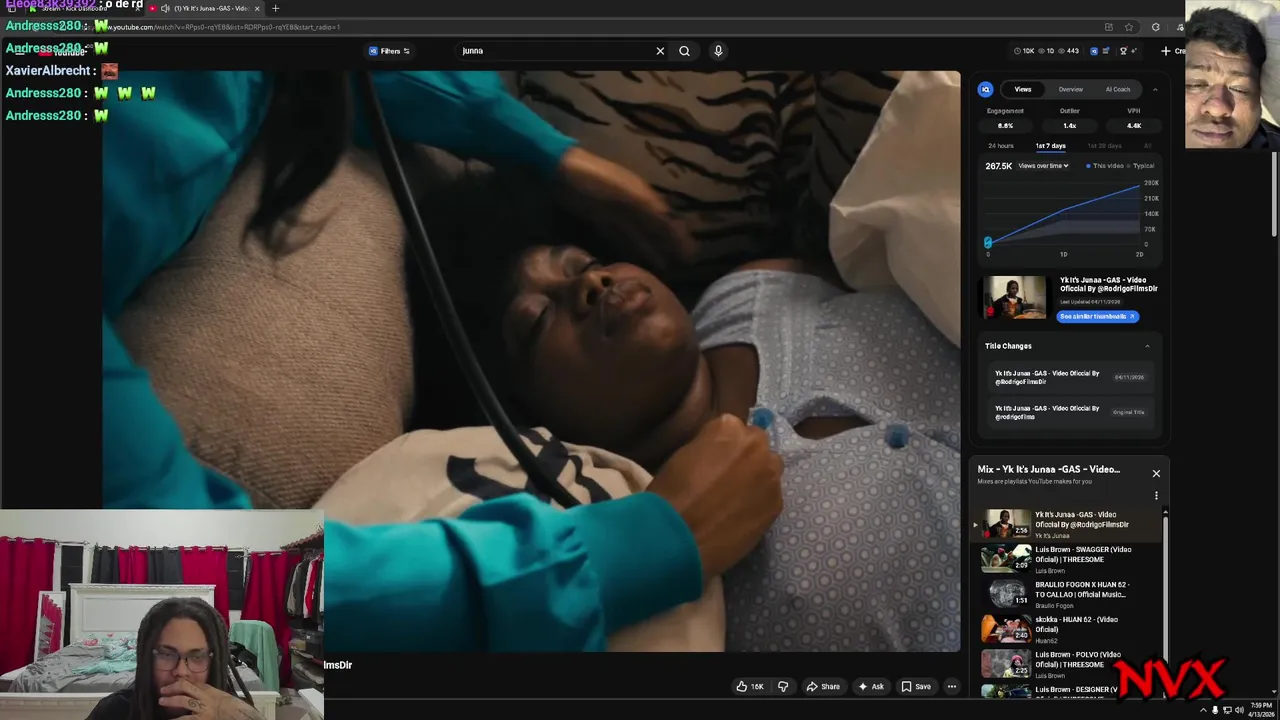The width and height of the screenshot is (1280, 720).
Task: Select the 1st 28 days range tab
Action: [x=1105, y=146]
